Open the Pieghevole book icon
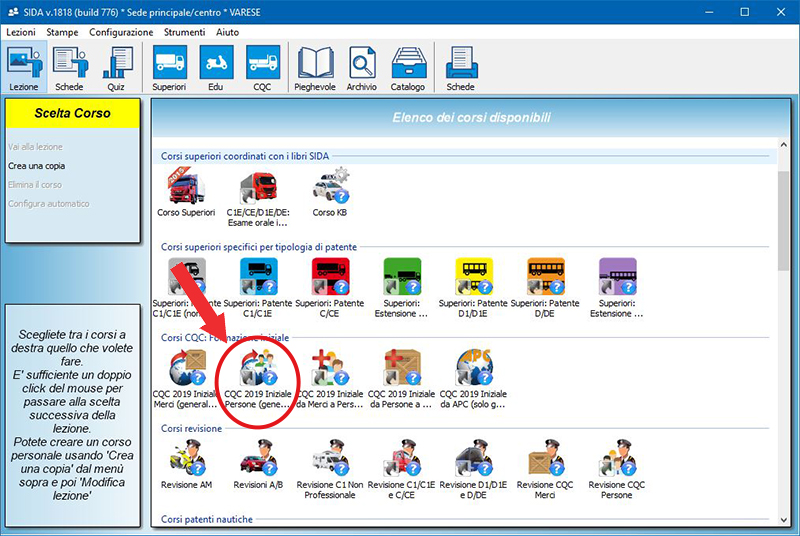Viewport: 800px width, 536px height. click(315, 68)
